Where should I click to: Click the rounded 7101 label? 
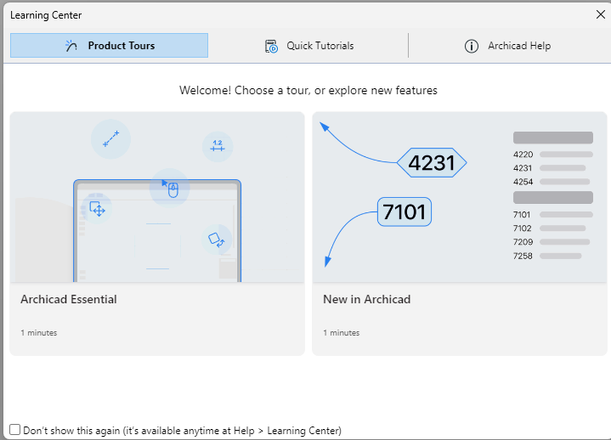tap(404, 212)
